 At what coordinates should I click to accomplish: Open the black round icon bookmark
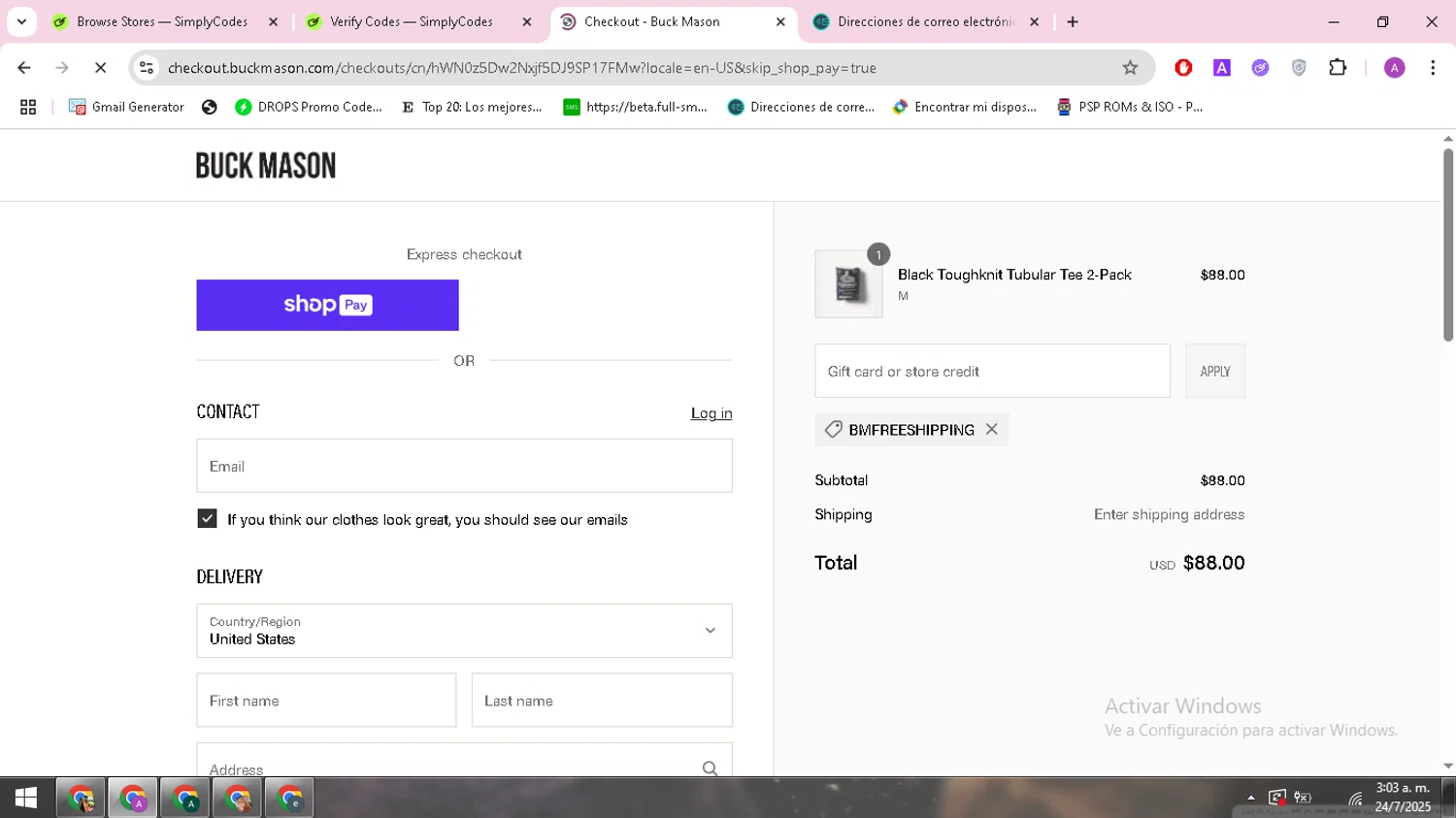point(209,108)
